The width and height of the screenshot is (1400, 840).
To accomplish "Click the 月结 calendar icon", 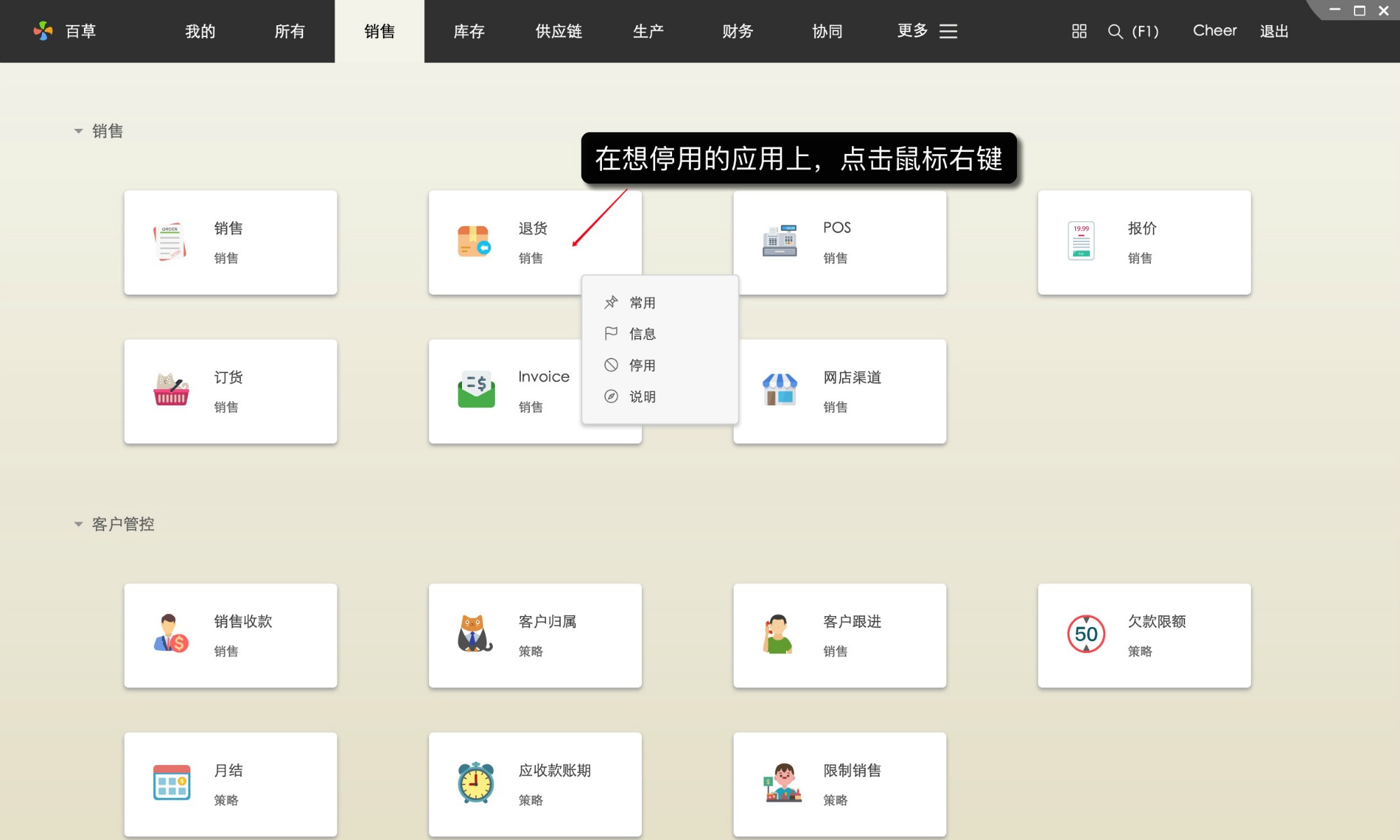I will (x=171, y=783).
